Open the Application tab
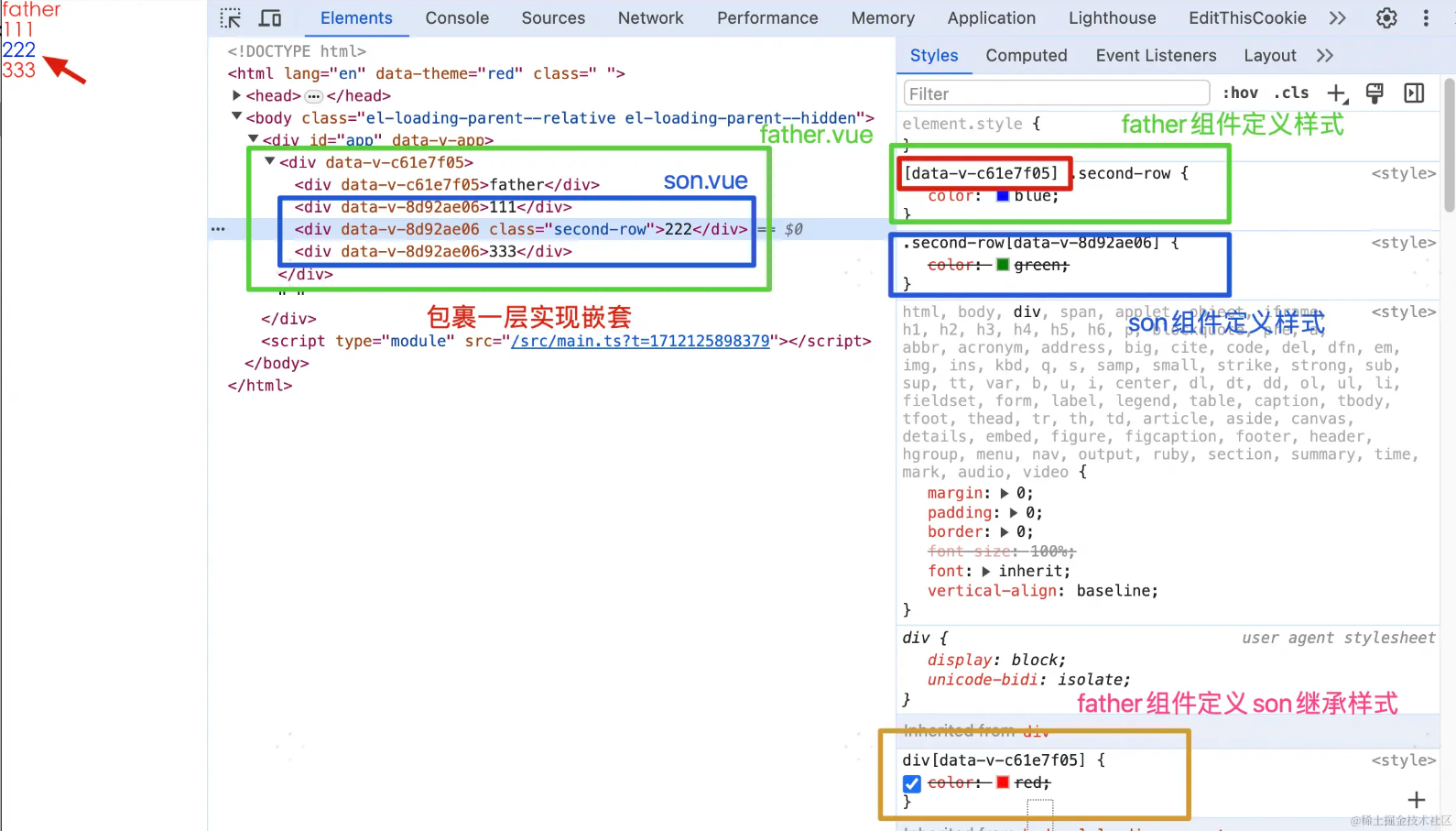 pyautogui.click(x=992, y=18)
